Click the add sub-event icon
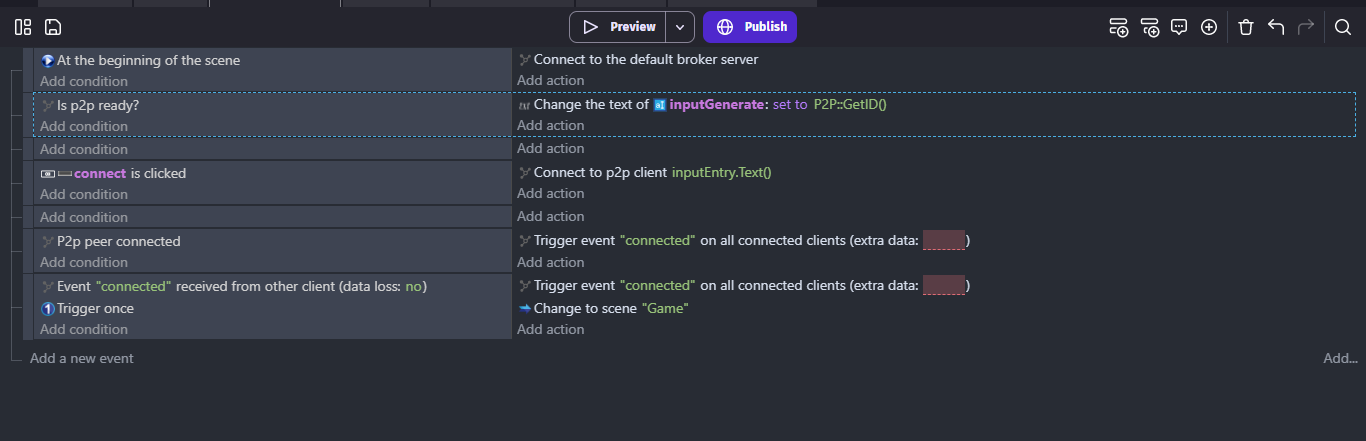 [x=1150, y=27]
